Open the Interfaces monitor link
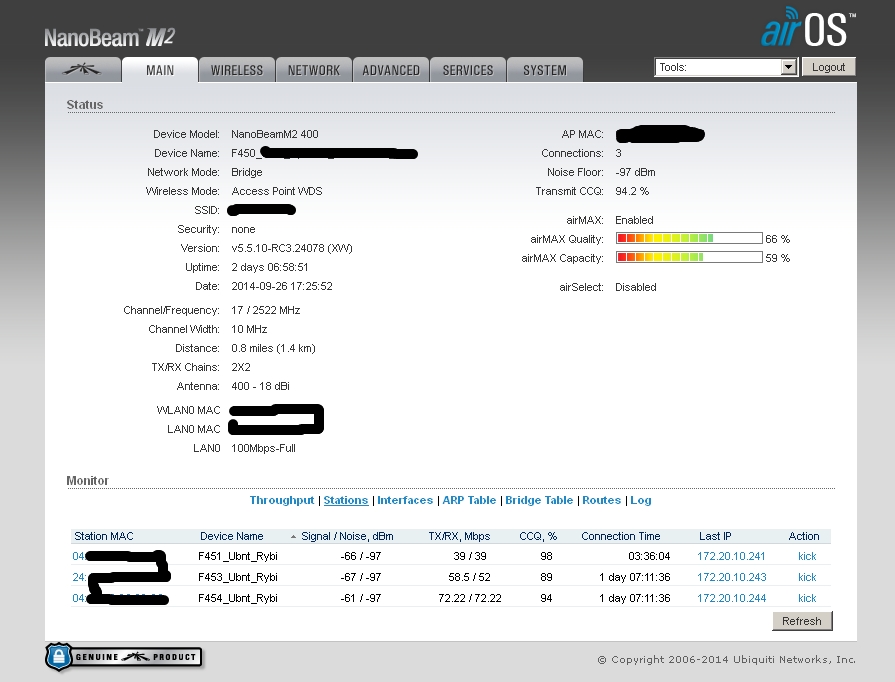Screen dimensions: 895x682 coord(405,500)
